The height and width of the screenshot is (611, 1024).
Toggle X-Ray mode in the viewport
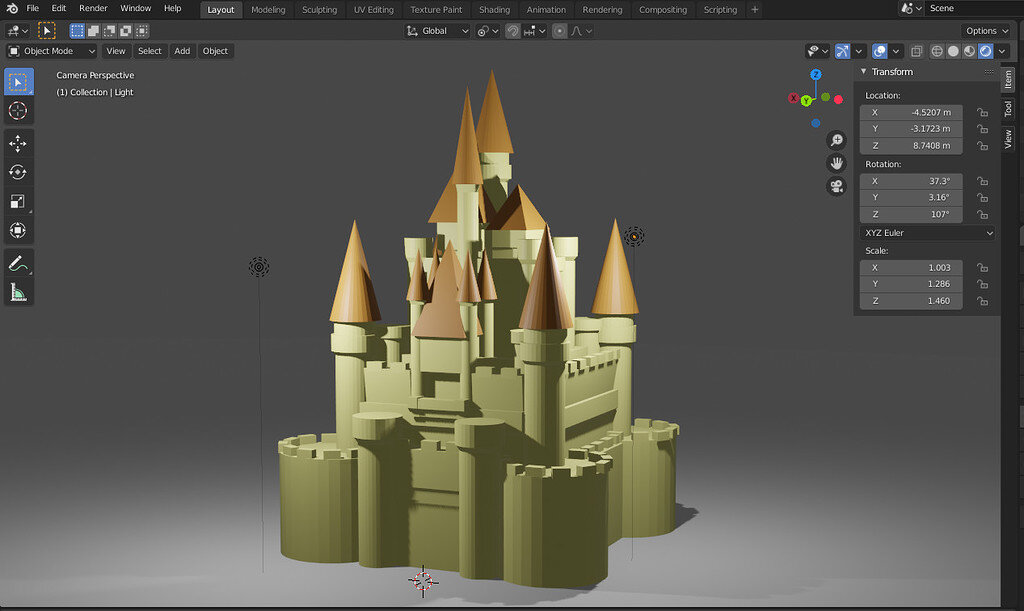pyautogui.click(x=917, y=51)
